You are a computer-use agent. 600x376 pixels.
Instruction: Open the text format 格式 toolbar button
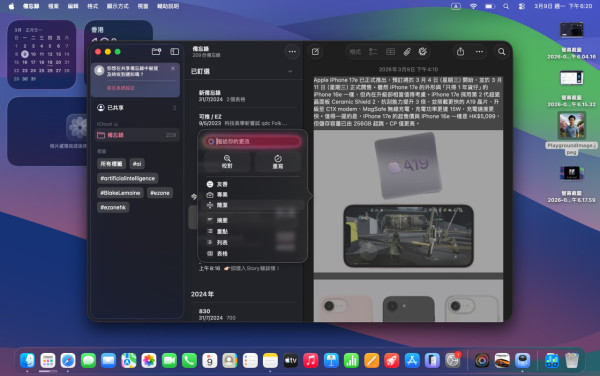[x=355, y=52]
